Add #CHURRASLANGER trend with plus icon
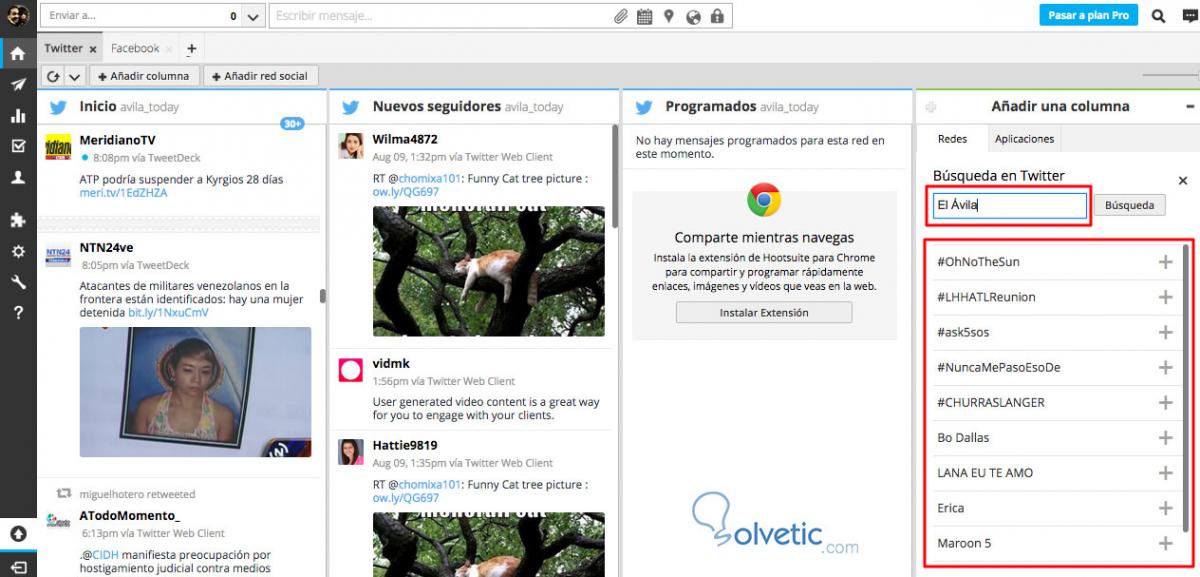 point(1165,402)
